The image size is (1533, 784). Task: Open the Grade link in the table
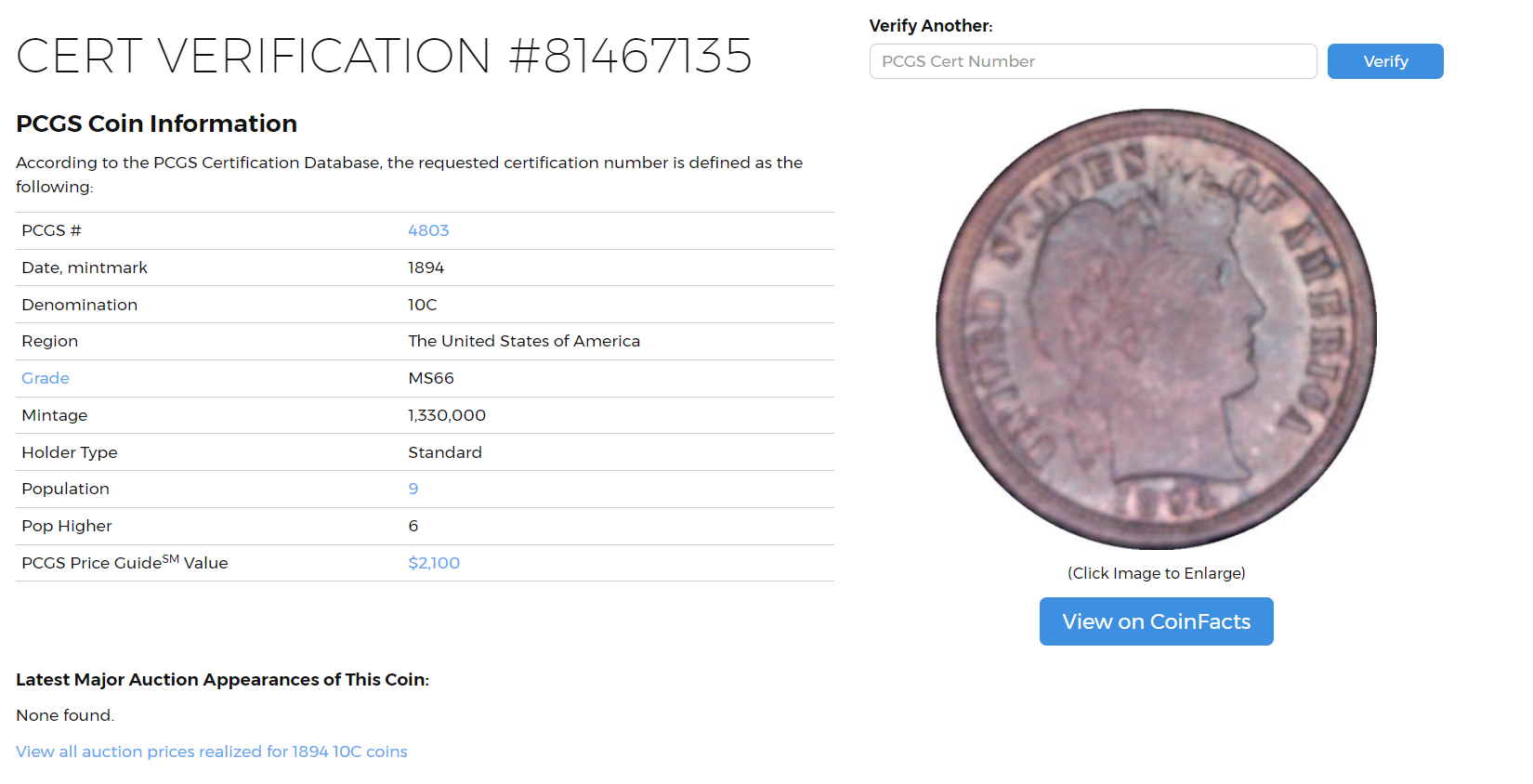tap(46, 378)
